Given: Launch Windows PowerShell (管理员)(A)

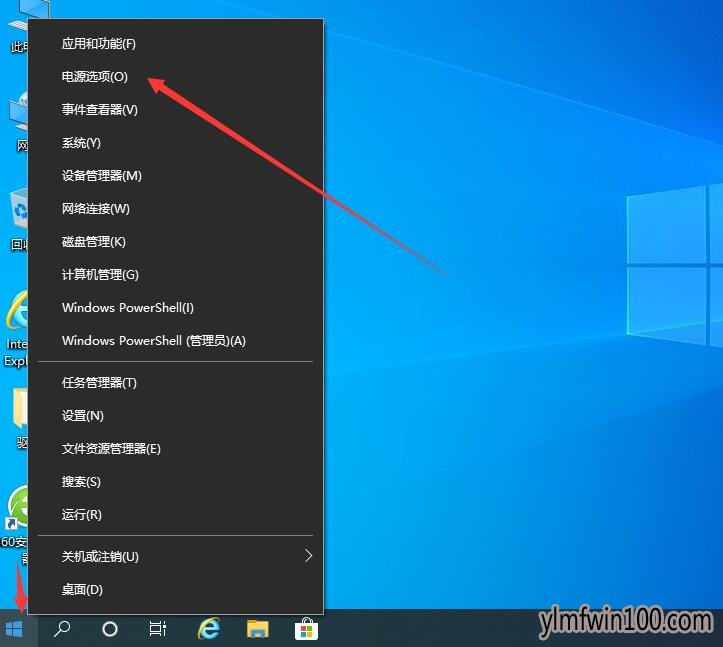Looking at the screenshot, I should 175,341.
